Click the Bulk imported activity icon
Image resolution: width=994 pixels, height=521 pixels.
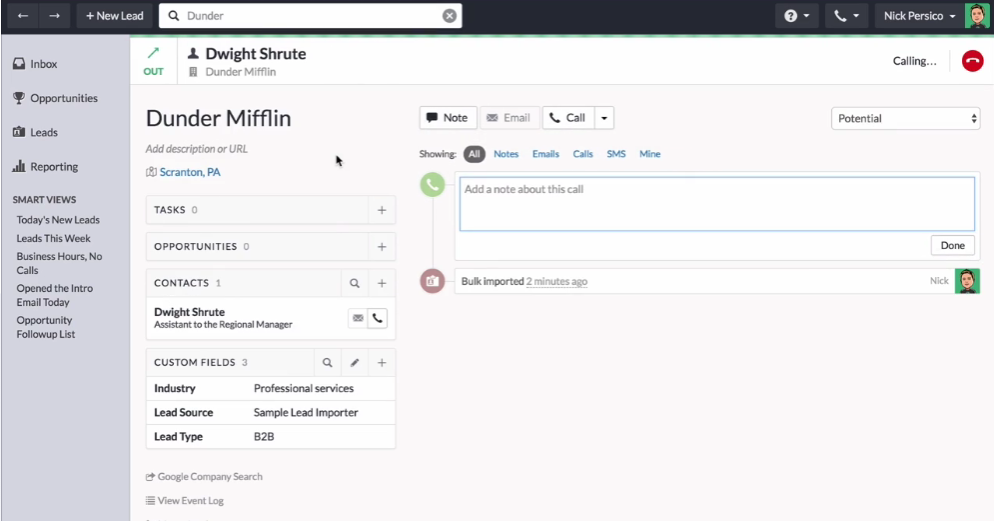point(432,281)
